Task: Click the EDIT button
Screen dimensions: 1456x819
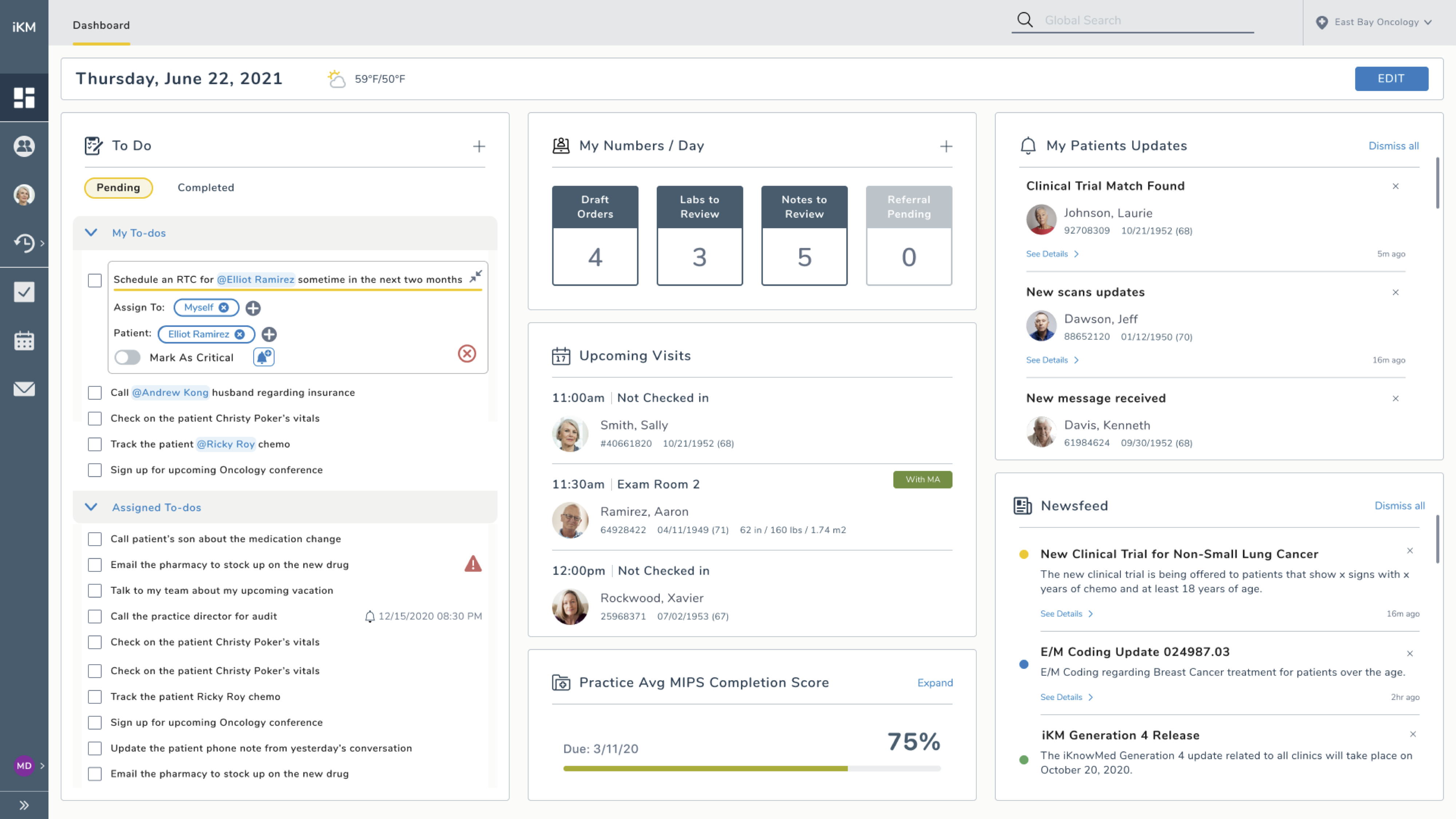Action: [x=1391, y=79]
